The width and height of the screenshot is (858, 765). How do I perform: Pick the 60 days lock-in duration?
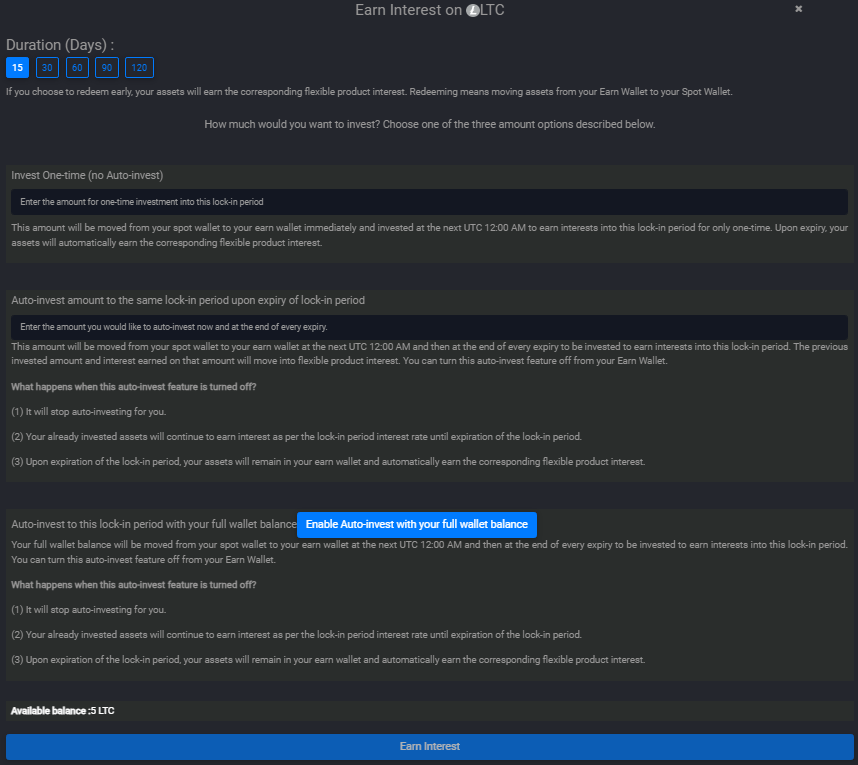click(77, 68)
